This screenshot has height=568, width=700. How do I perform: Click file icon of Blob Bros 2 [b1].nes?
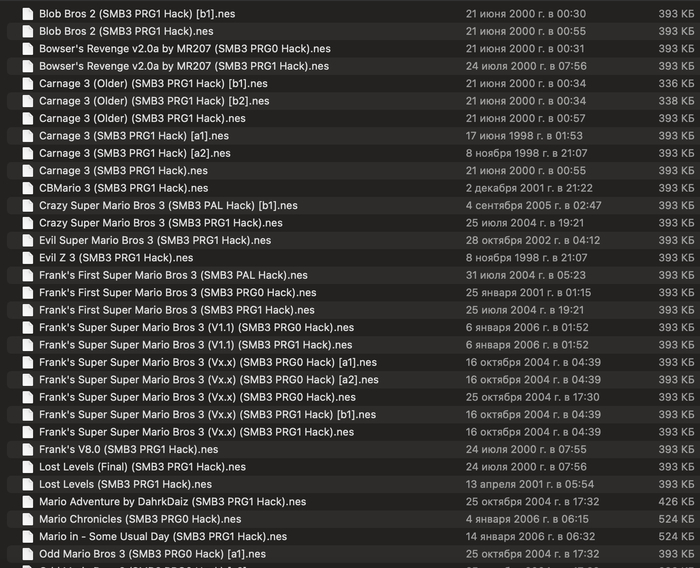click(28, 14)
